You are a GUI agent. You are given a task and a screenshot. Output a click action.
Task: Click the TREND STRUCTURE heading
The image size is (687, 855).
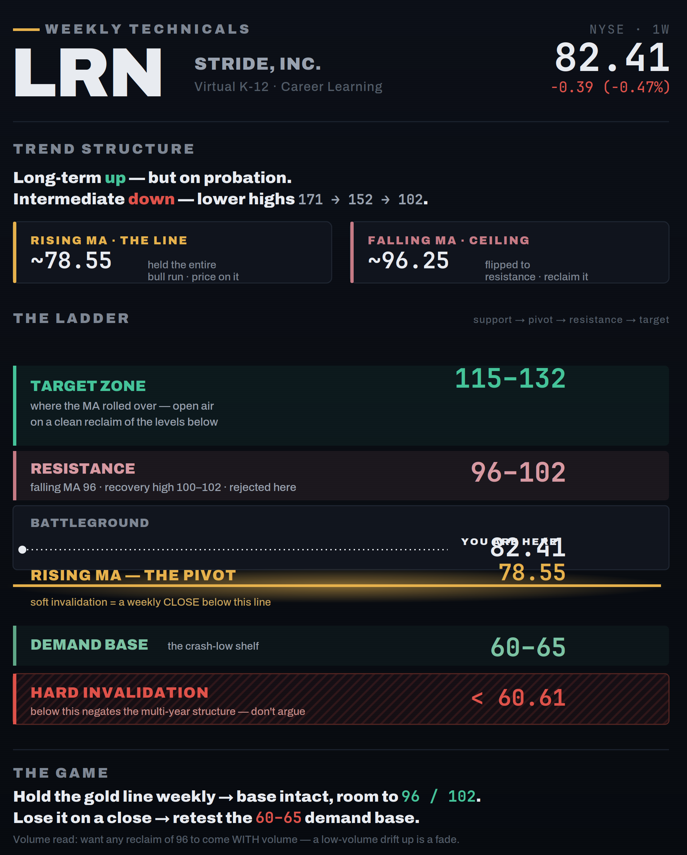pyautogui.click(x=104, y=149)
